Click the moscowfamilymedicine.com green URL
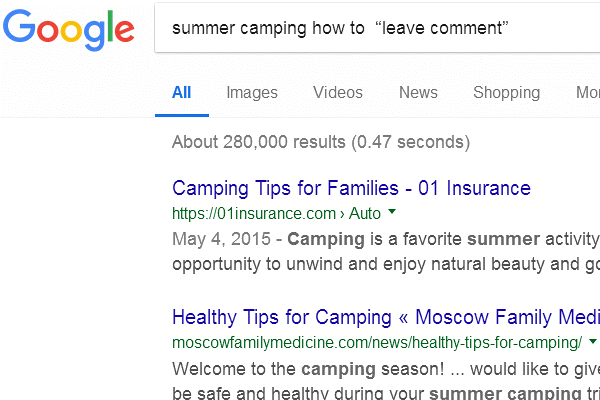Screen dimensions: 600x400 [376, 342]
